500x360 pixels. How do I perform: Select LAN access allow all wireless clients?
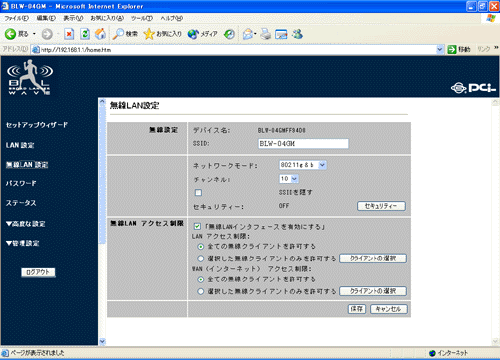[x=201, y=247]
